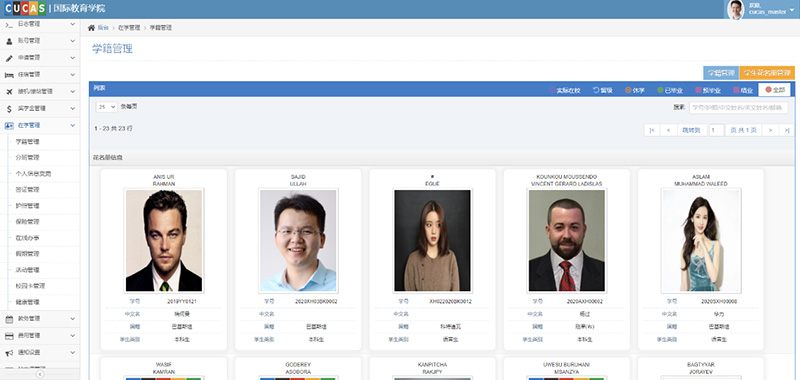Viewport: 800px width, 380px height.
Task: Click the student search input field
Action: (x=738, y=108)
